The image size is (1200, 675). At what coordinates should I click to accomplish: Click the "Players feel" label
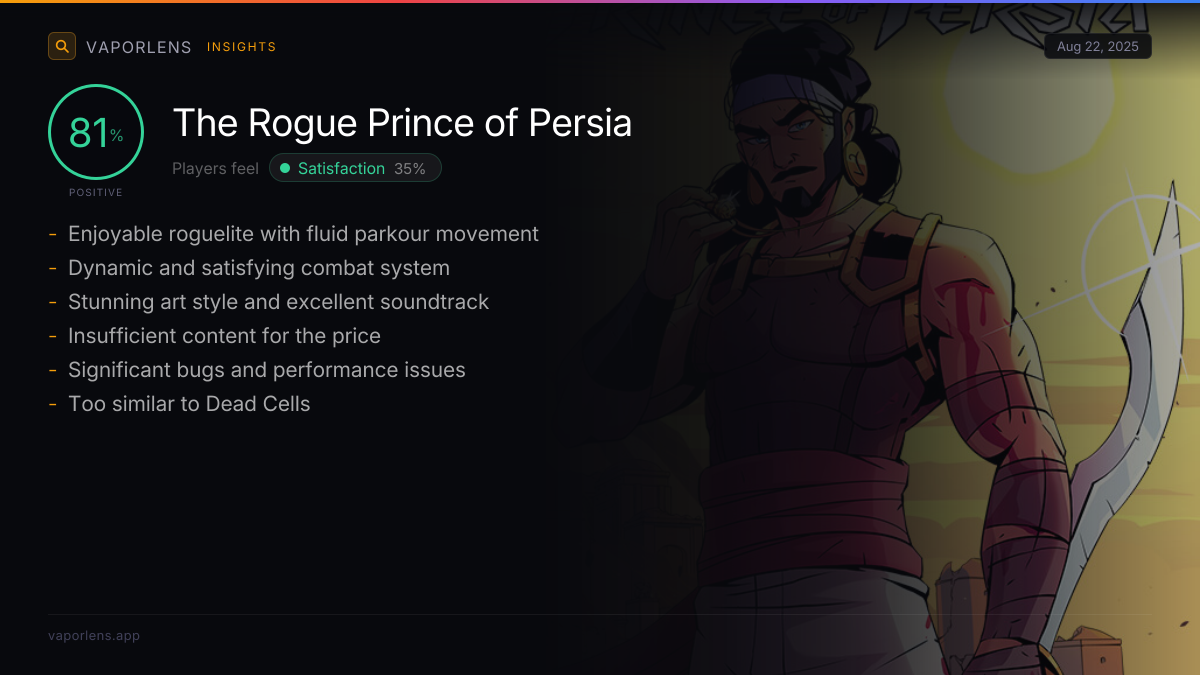pos(215,168)
